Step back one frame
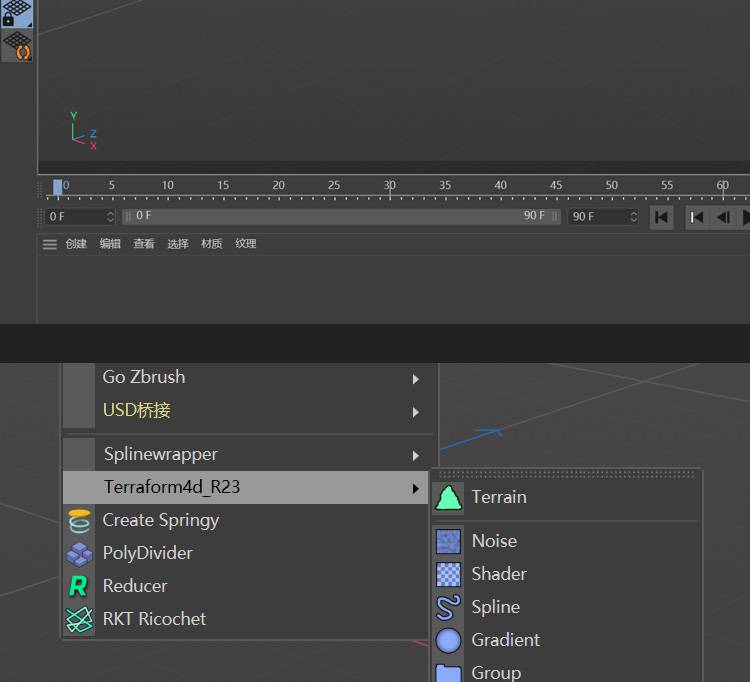This screenshot has width=750, height=682. (723, 218)
